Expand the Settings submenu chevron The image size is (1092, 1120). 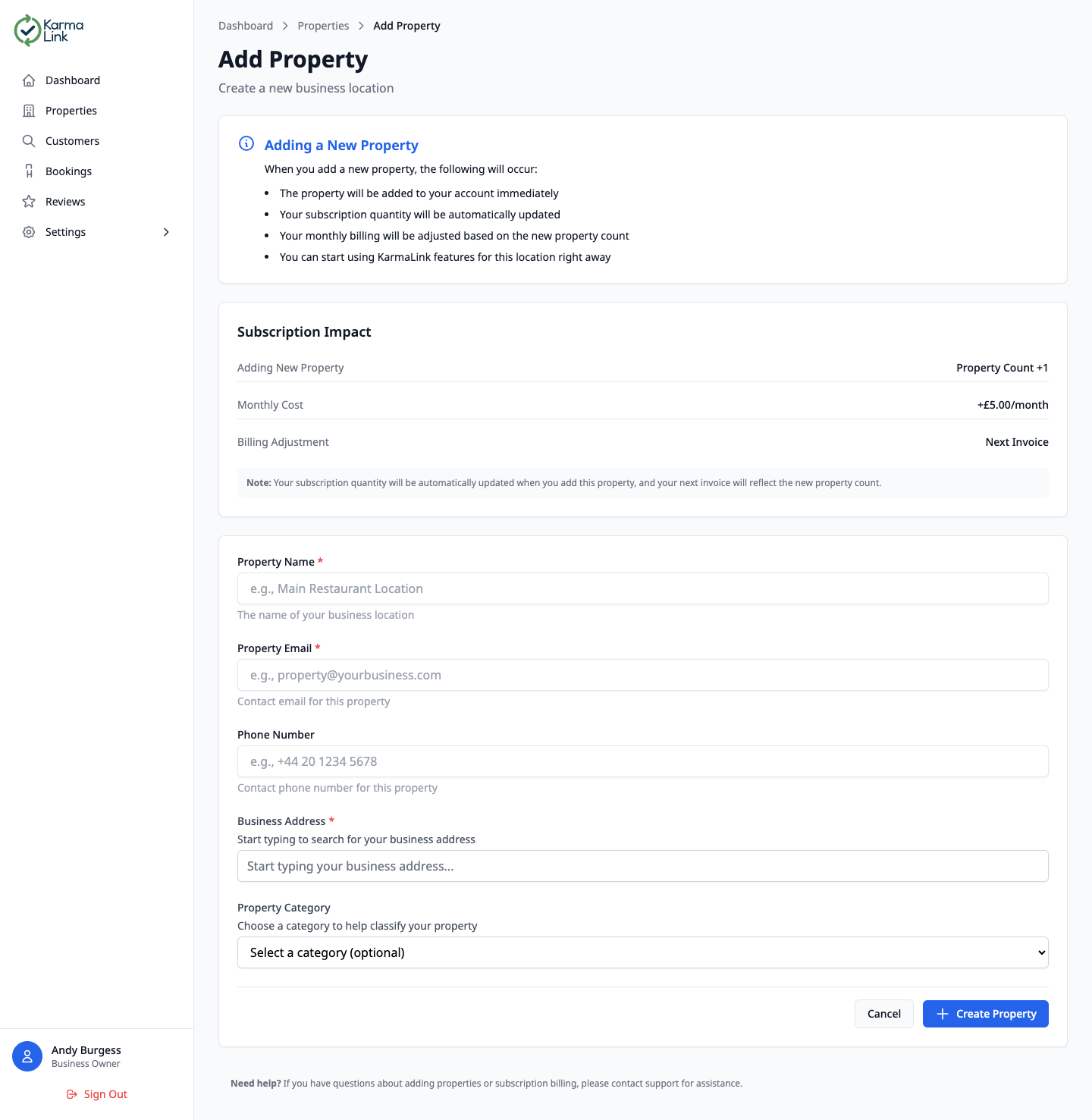pyautogui.click(x=166, y=232)
